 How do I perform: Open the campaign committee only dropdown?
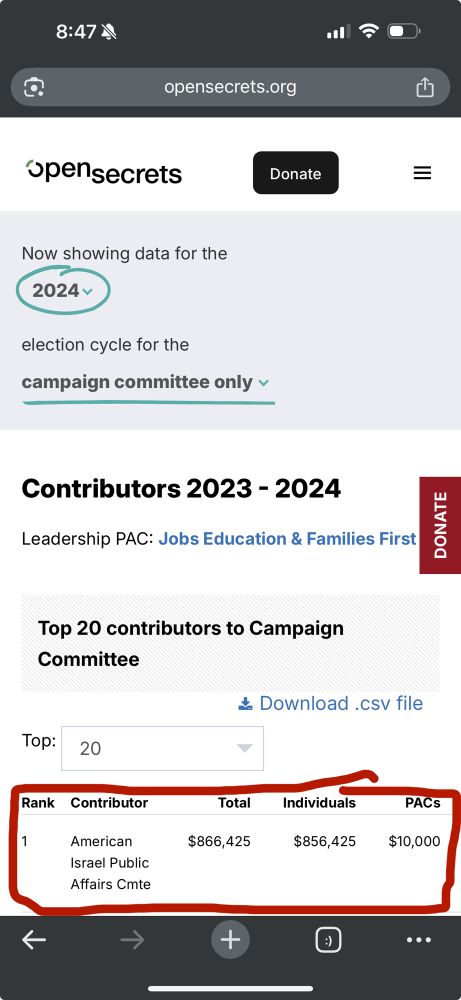coord(145,382)
